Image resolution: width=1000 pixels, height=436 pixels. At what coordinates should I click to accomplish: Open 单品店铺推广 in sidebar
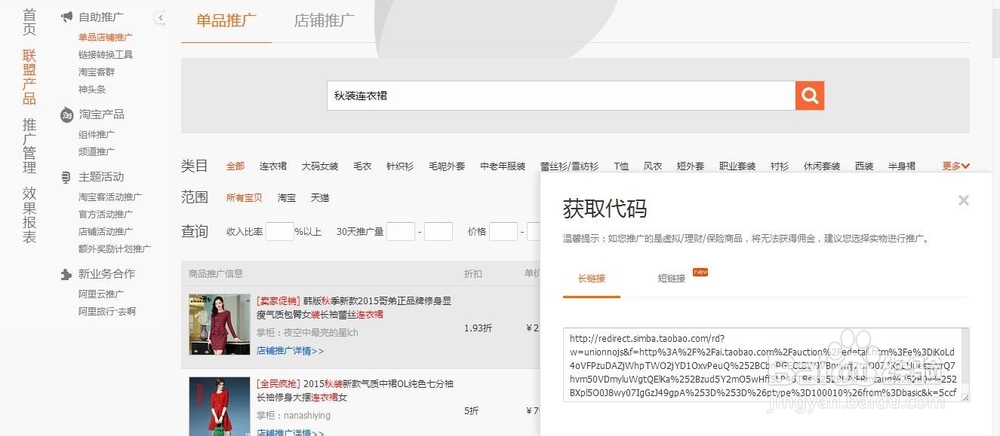105,38
